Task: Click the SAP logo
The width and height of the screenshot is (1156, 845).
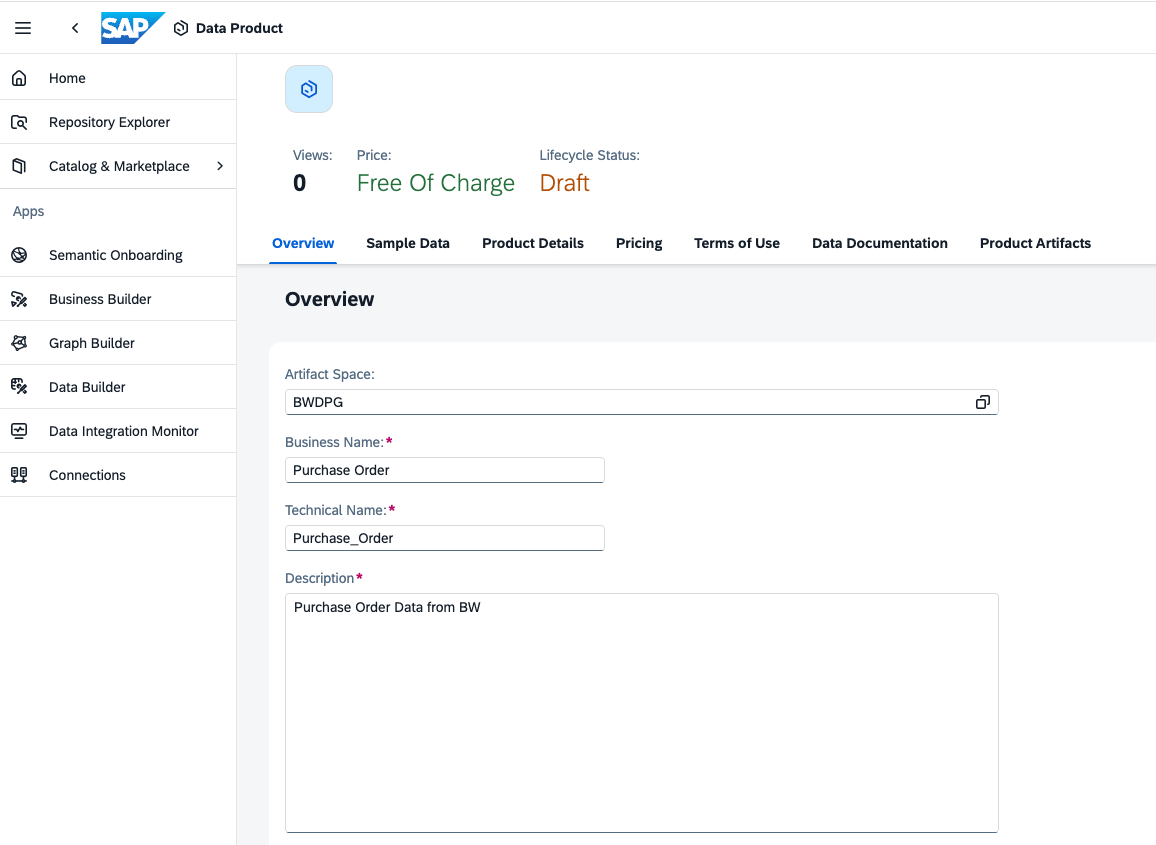Action: 132,28
